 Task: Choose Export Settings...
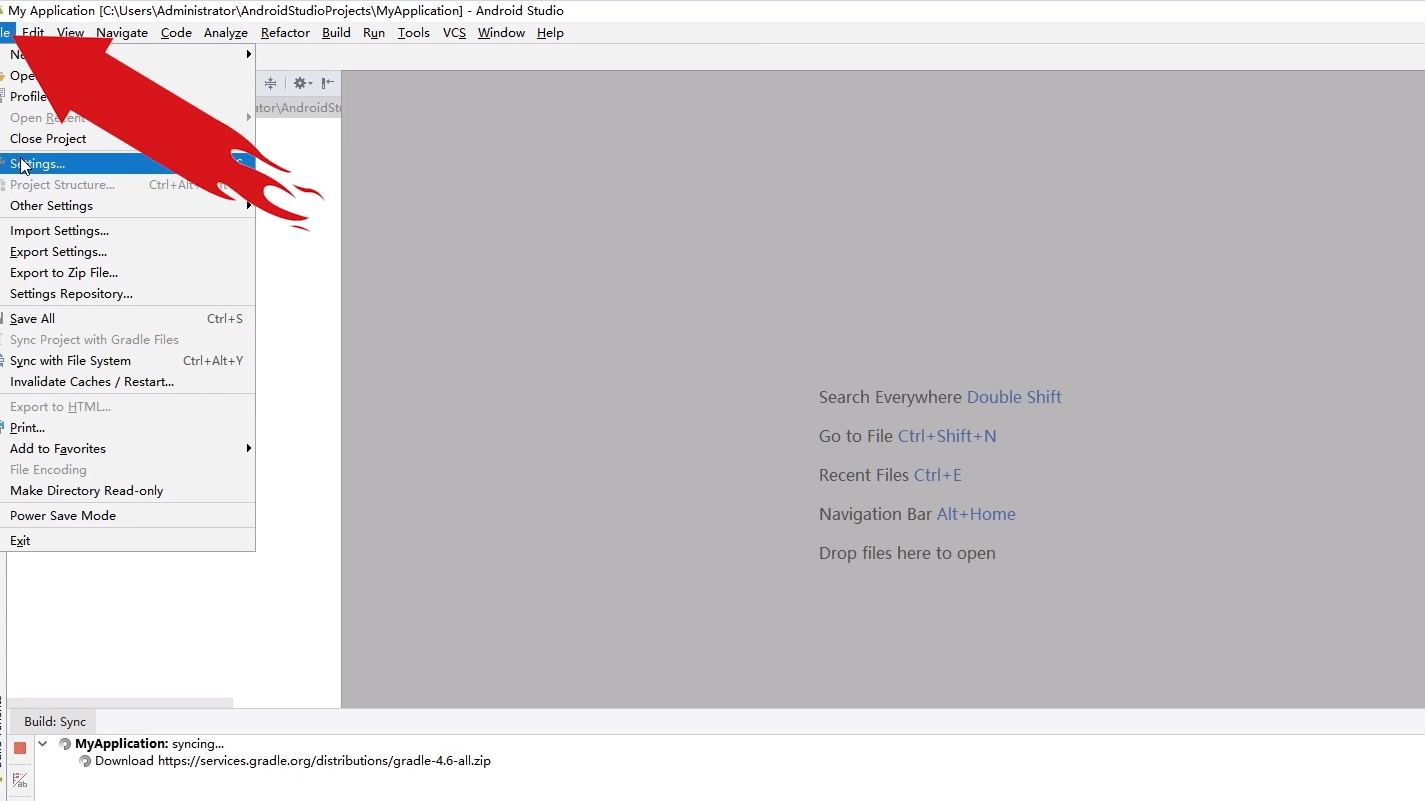[128, 252]
